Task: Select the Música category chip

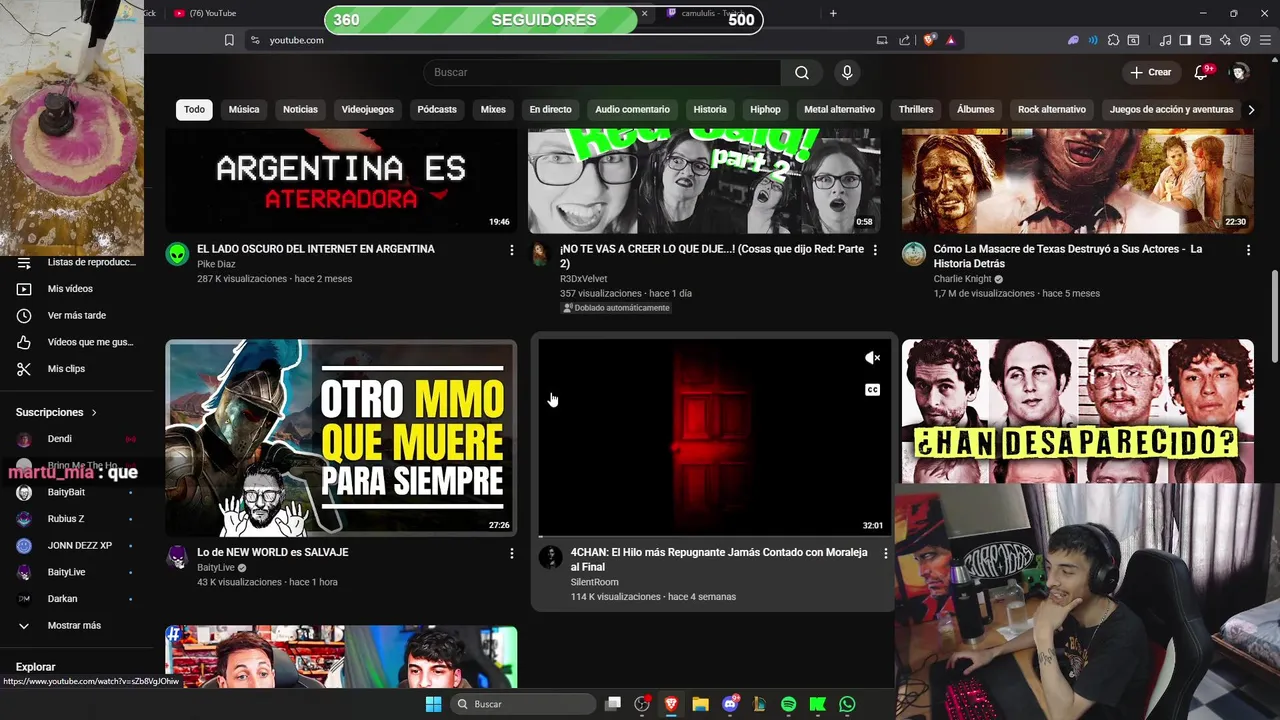Action: tap(244, 109)
